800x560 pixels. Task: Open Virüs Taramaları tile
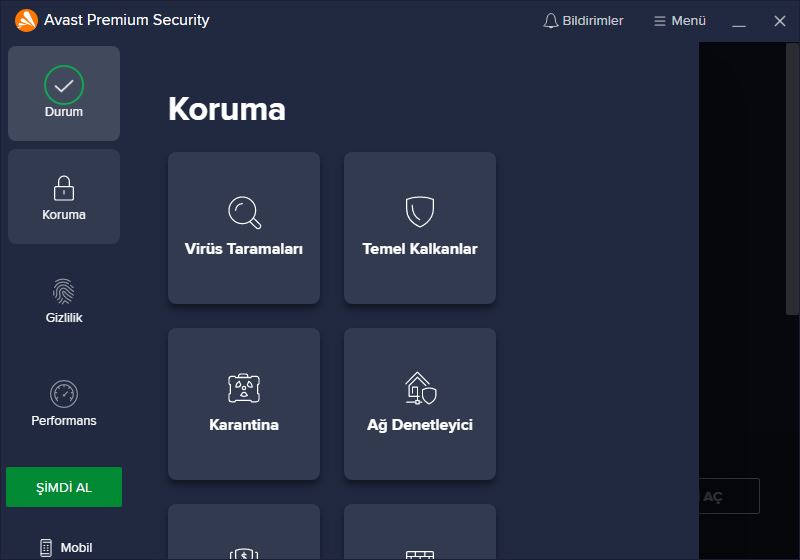pyautogui.click(x=244, y=228)
